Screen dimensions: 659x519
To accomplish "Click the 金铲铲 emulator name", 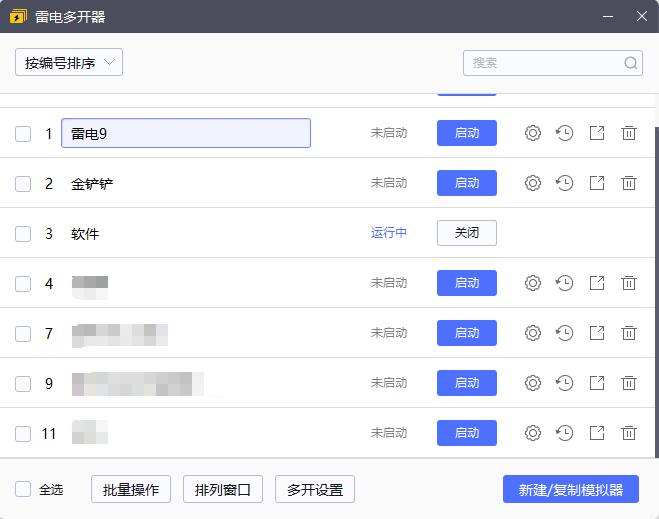I will tap(92, 184).
